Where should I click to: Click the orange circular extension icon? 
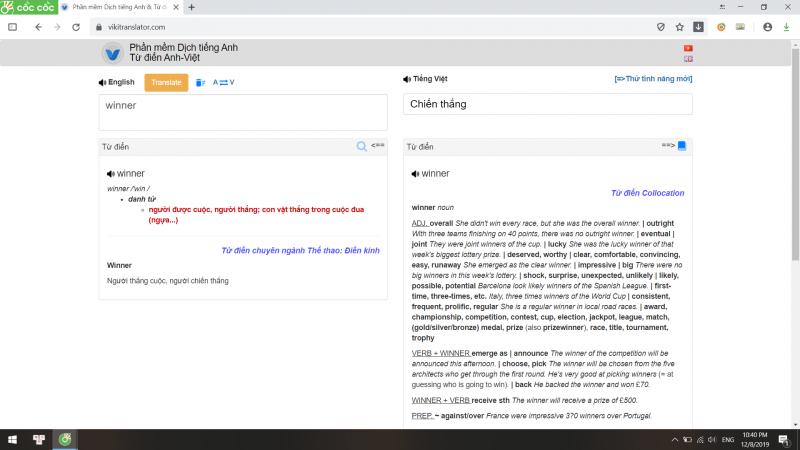[x=721, y=27]
